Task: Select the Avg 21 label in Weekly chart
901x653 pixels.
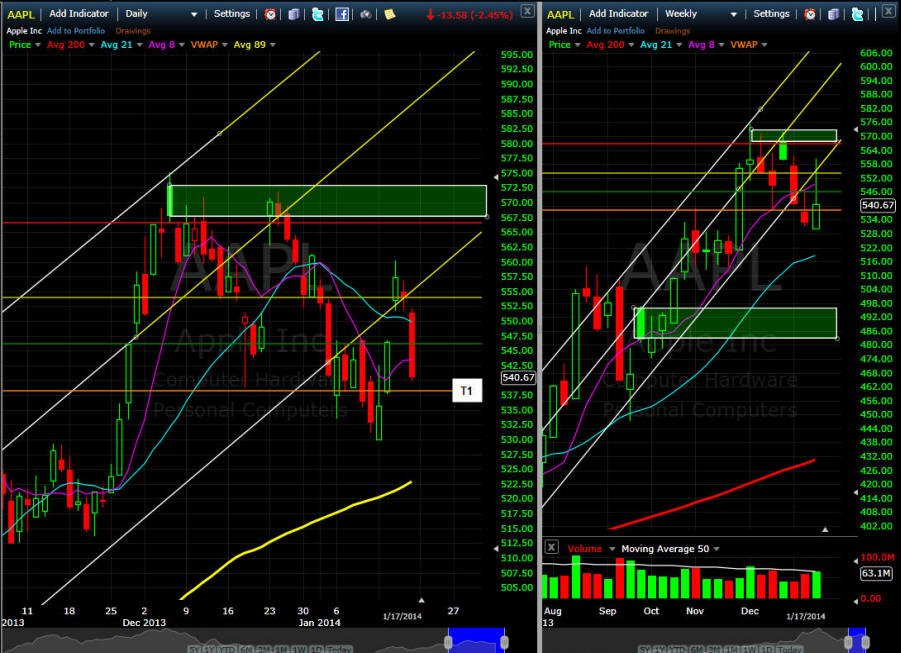Action: (656, 45)
